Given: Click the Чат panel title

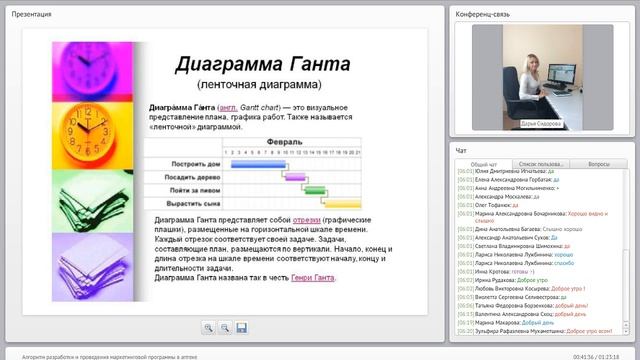Looking at the screenshot, I should [461, 151].
